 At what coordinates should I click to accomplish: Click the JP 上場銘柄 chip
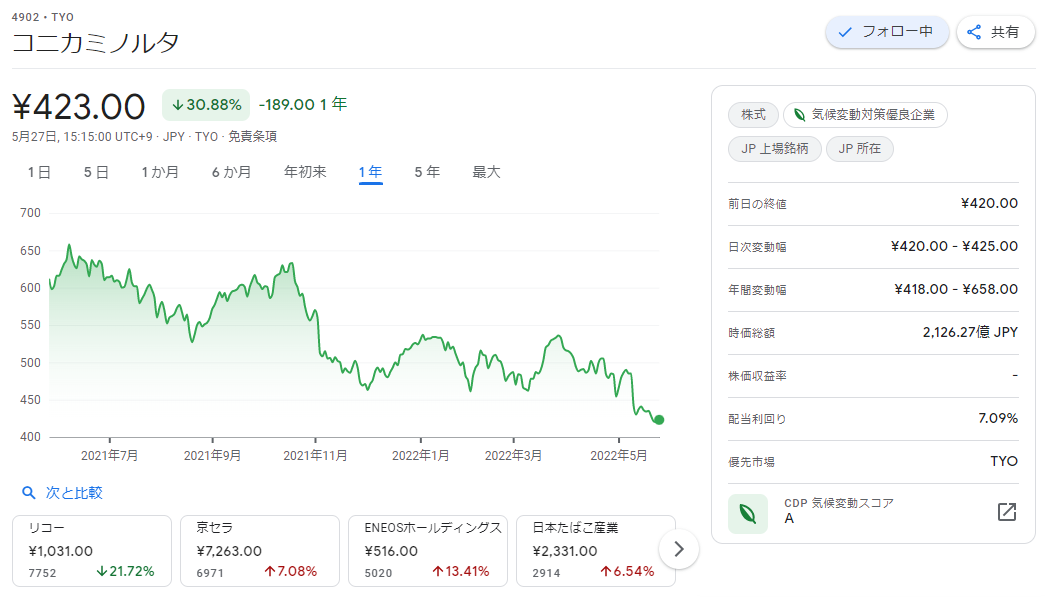[774, 149]
